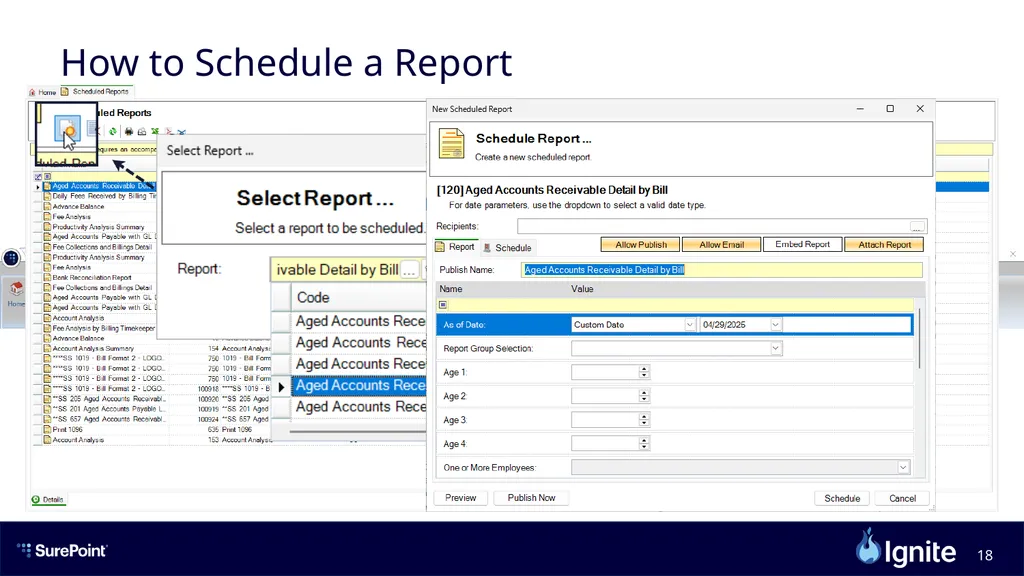Click the report icon beside Bank Reconciliation Report
Viewport: 1024px width, 576px height.
click(47, 278)
